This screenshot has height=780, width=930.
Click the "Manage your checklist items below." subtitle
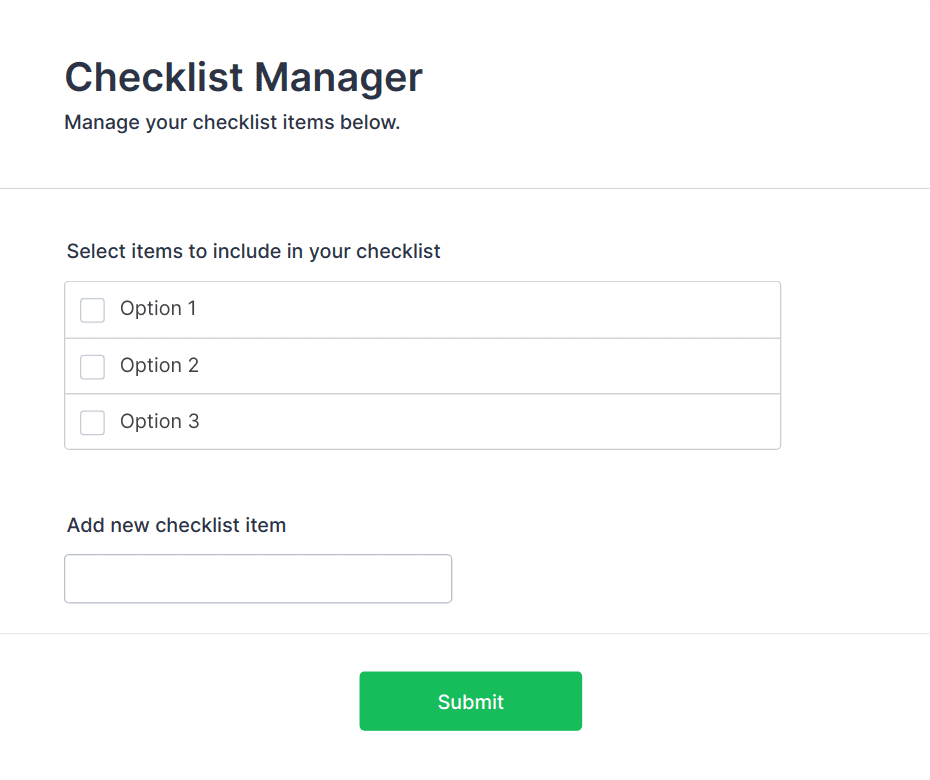tap(232, 123)
